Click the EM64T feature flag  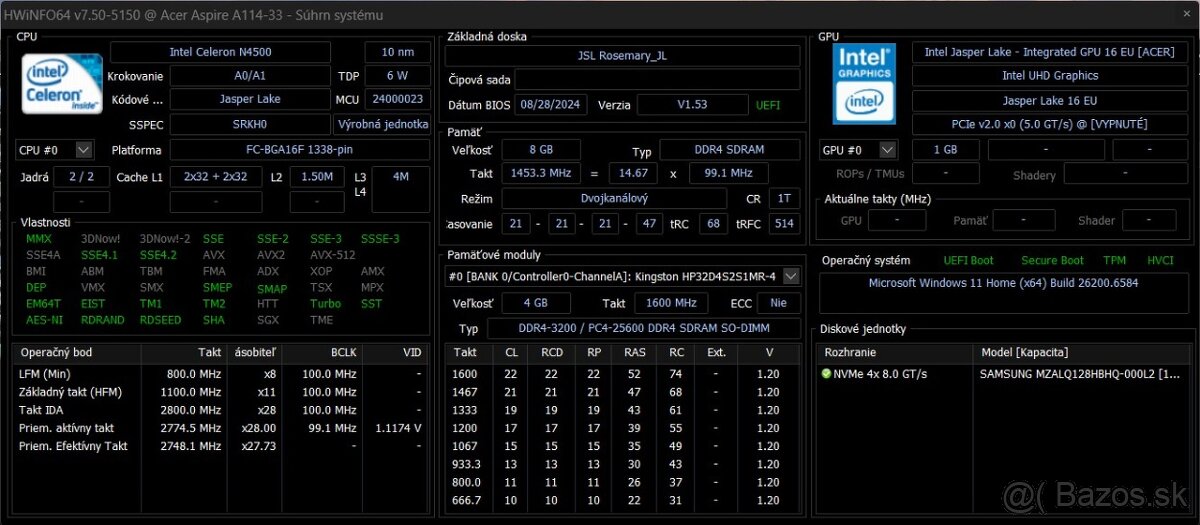point(43,304)
